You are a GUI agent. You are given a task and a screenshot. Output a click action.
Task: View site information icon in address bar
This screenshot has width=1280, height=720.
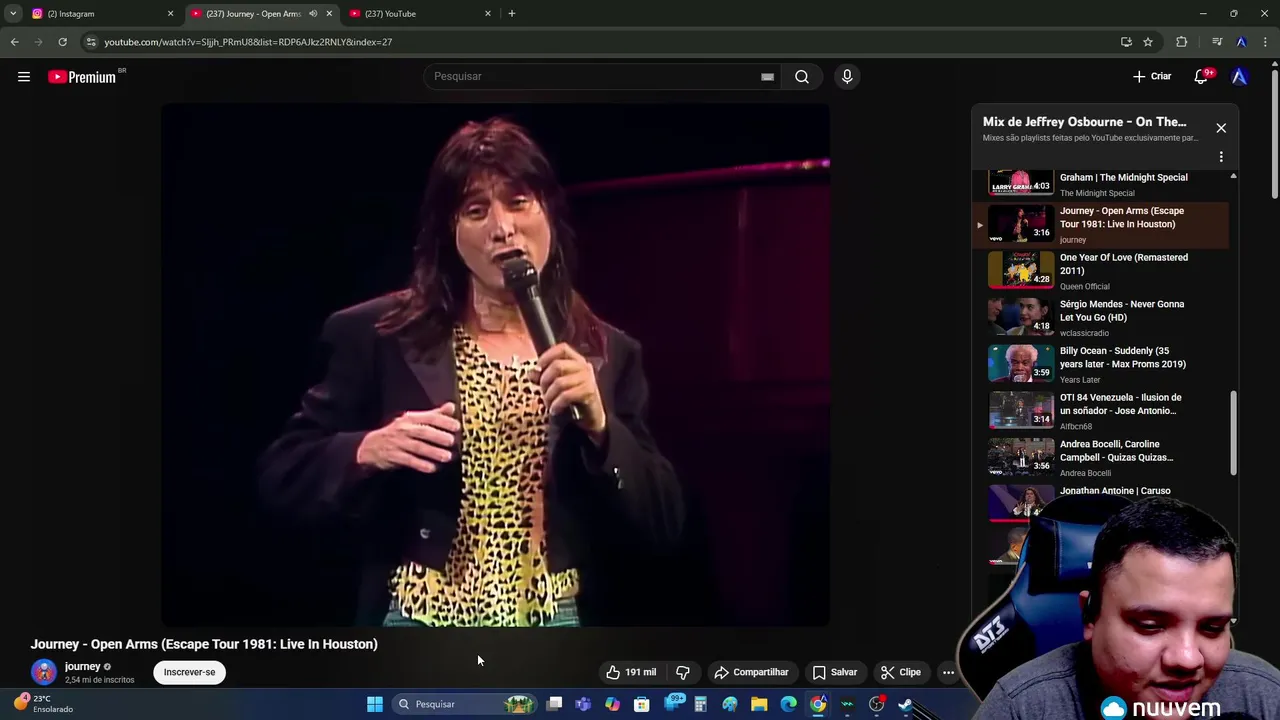point(91,42)
